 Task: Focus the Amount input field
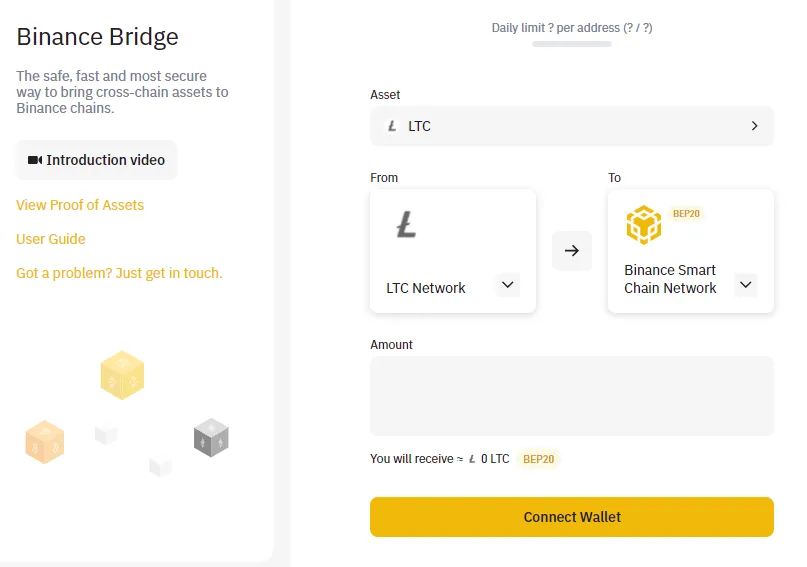coord(572,396)
